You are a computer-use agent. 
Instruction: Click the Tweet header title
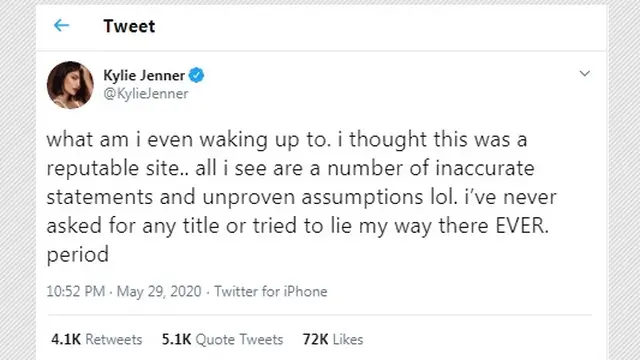[x=129, y=26]
